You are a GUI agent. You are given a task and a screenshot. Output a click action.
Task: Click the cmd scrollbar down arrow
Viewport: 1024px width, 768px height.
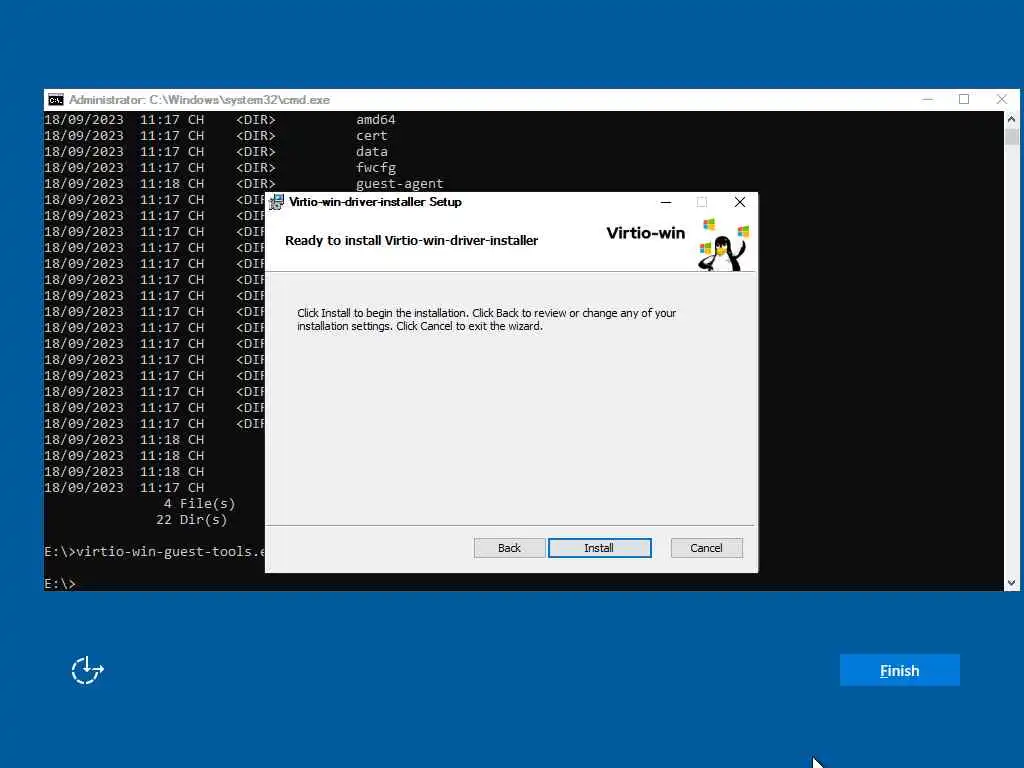coord(1011,583)
